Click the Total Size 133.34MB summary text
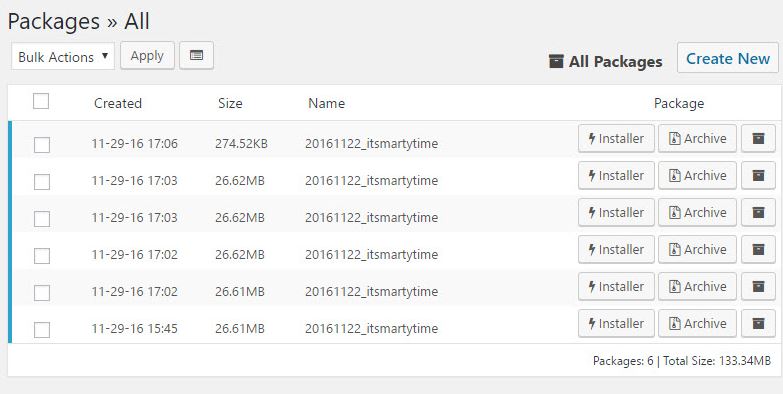 point(717,361)
